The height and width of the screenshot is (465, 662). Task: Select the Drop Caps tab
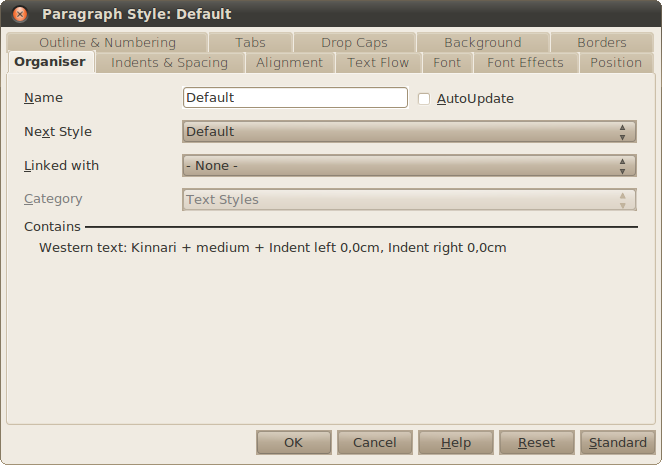click(354, 42)
